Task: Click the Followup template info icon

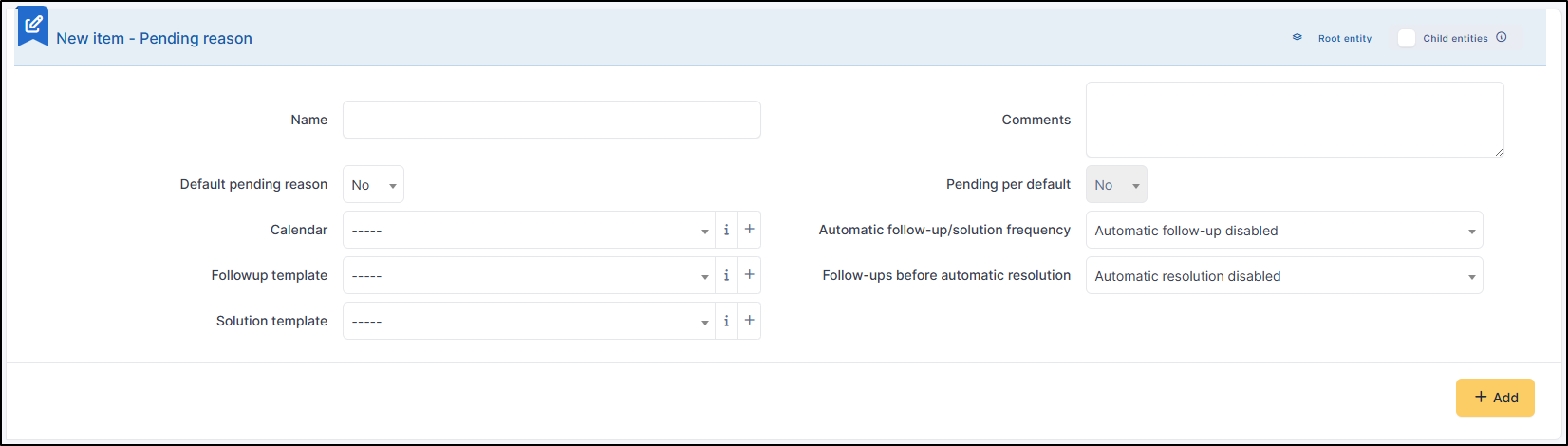Action: pos(726,275)
